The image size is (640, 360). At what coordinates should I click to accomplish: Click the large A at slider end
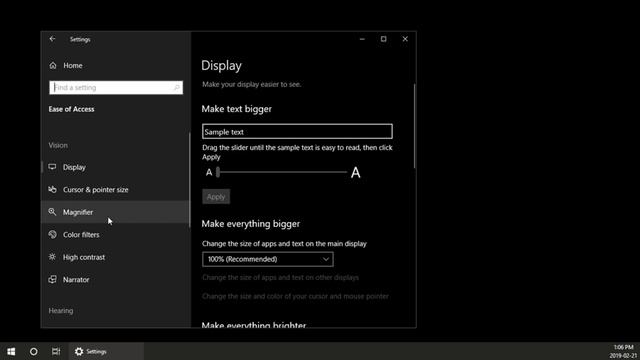click(356, 173)
